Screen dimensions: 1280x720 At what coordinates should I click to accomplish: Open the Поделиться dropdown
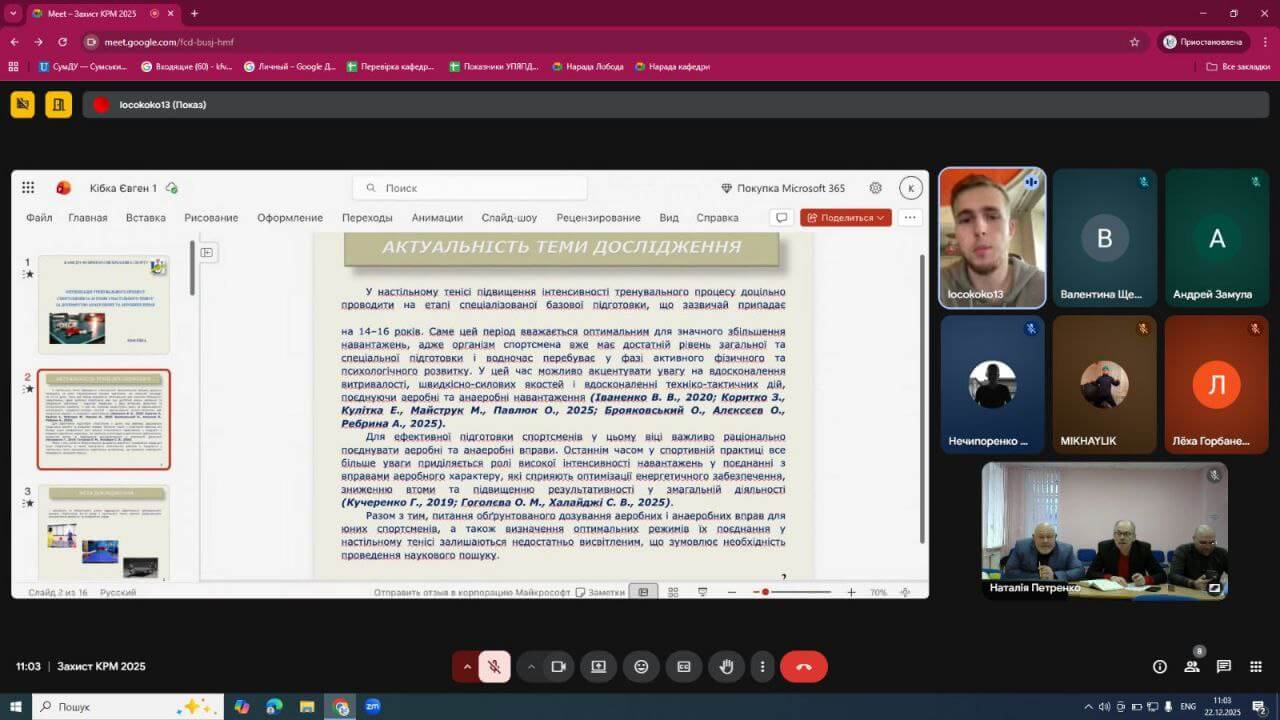click(x=845, y=217)
